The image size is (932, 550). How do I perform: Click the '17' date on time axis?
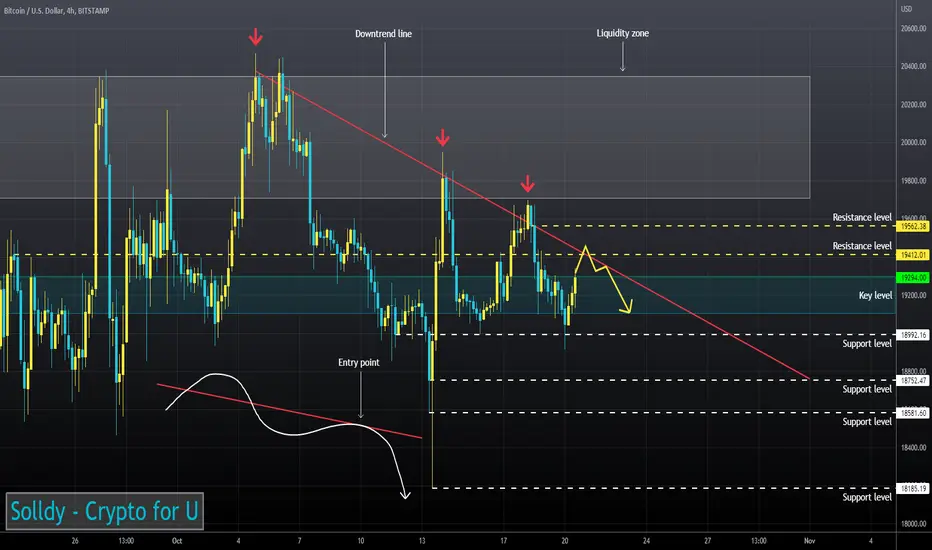pyautogui.click(x=503, y=541)
